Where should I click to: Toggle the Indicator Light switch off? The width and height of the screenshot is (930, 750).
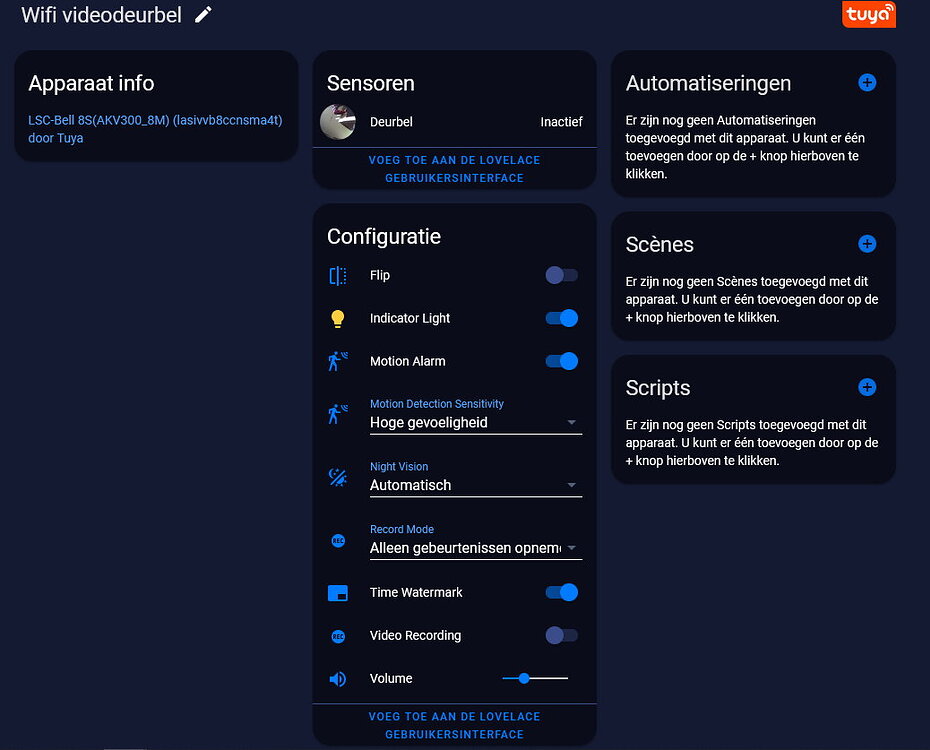(561, 318)
